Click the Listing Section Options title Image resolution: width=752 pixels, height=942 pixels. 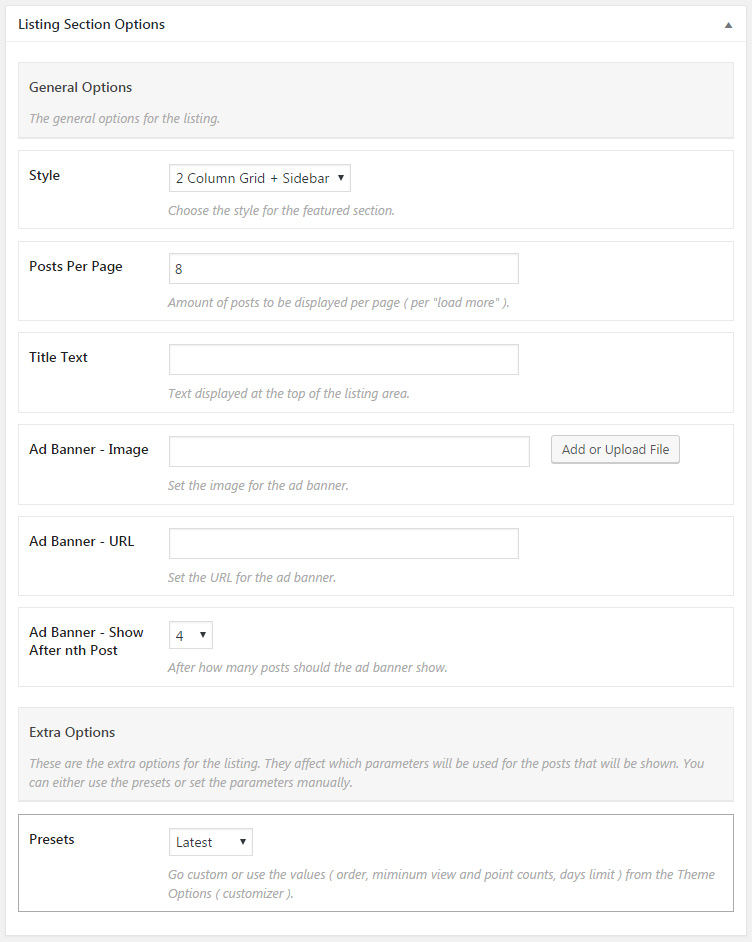click(92, 24)
